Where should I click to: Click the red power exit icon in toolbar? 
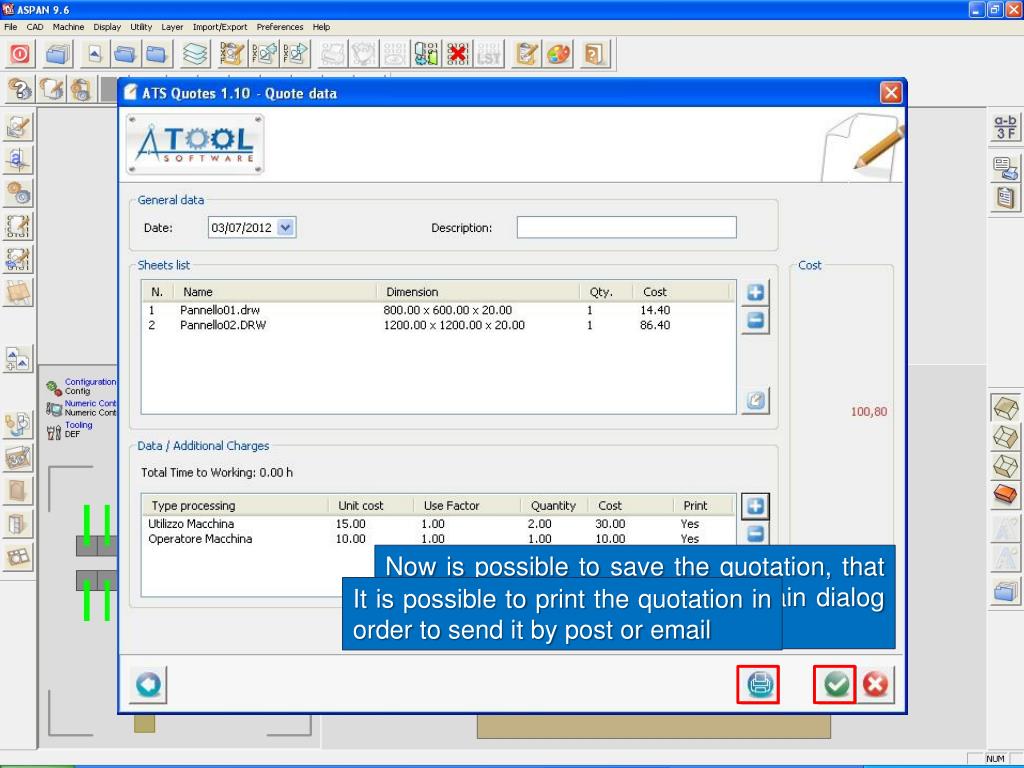20,54
